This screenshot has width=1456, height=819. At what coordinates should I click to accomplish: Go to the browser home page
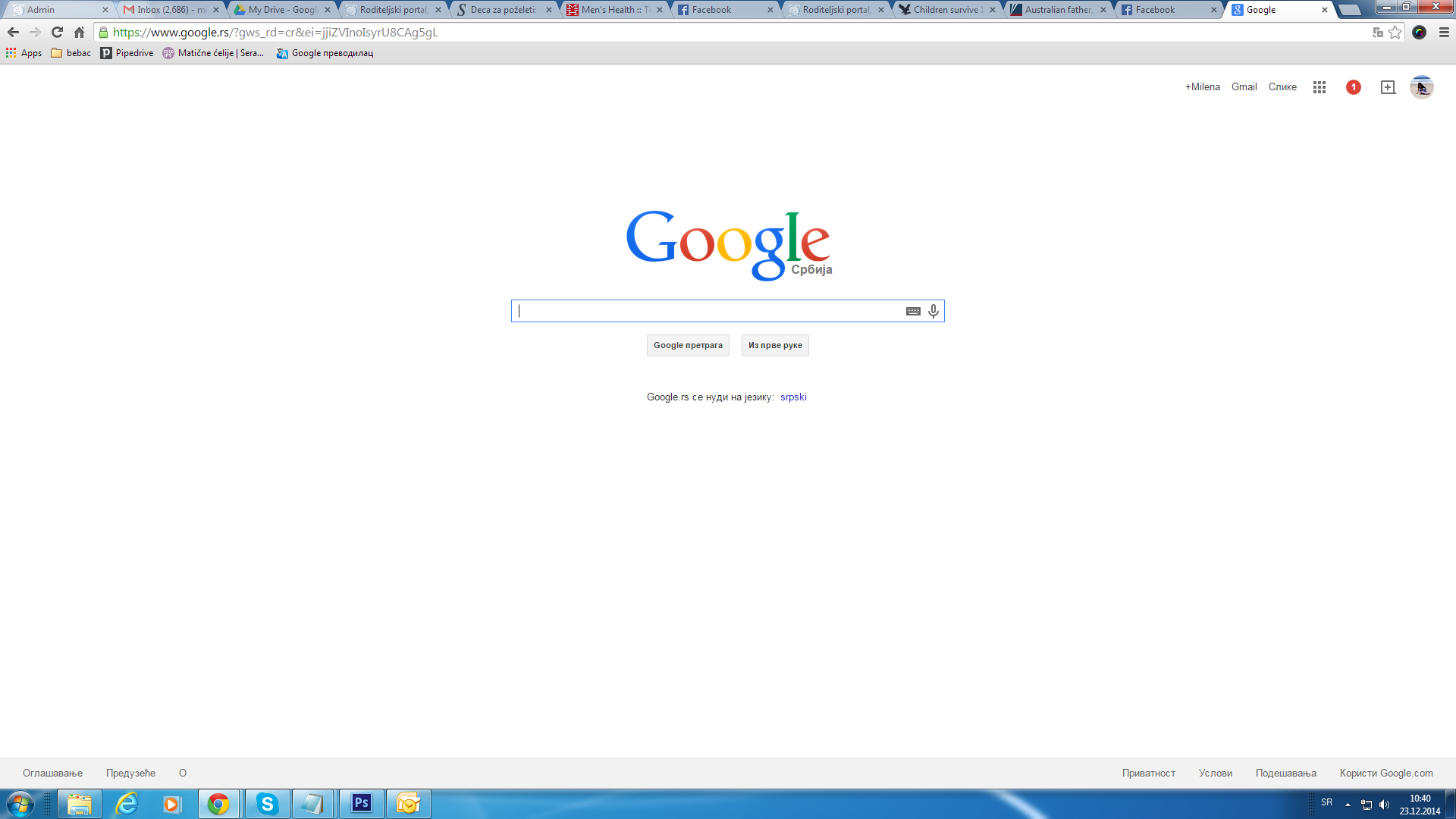coord(79,33)
